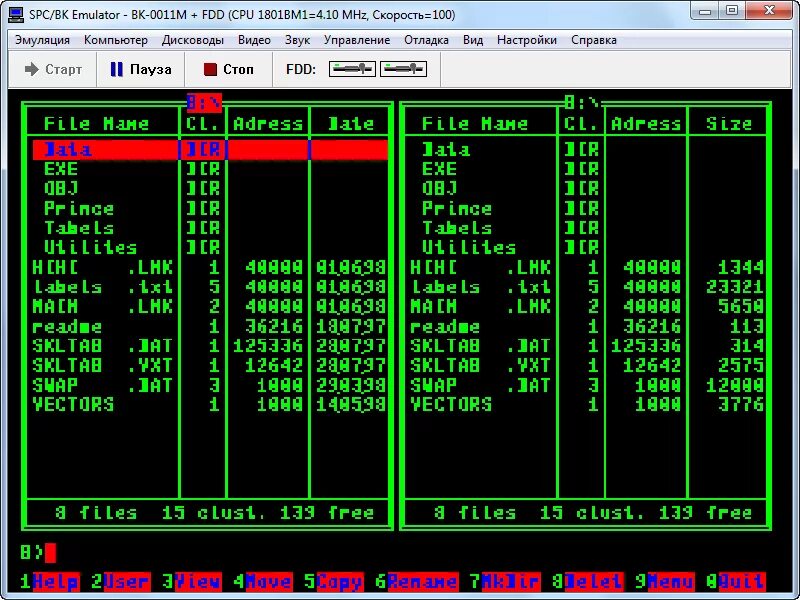Viewport: 800px width, 600px height.
Task: Click the highlighted B:\ path on left panel
Action: 204,103
